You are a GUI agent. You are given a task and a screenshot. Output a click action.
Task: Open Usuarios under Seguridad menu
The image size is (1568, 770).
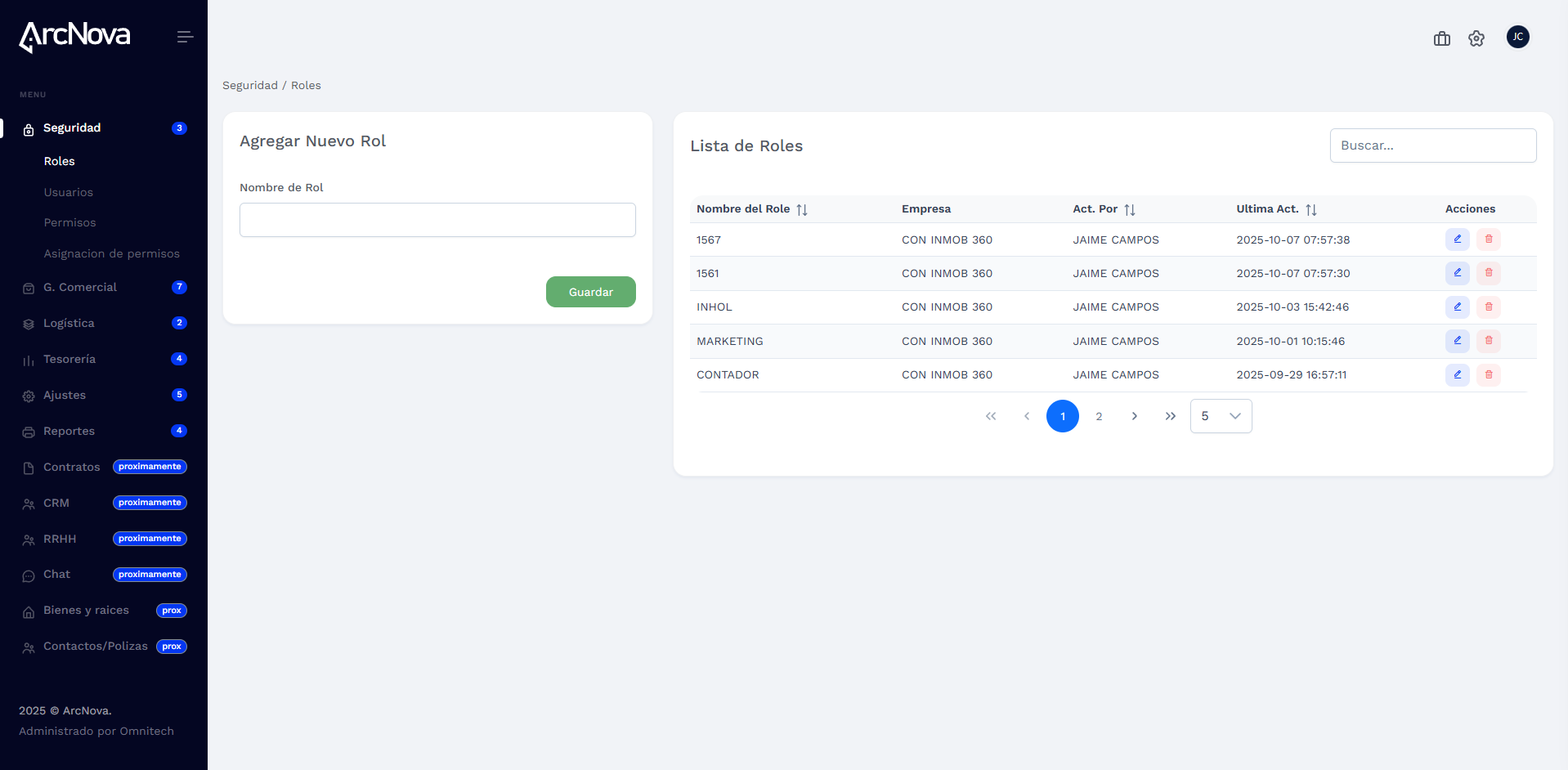[69, 193]
